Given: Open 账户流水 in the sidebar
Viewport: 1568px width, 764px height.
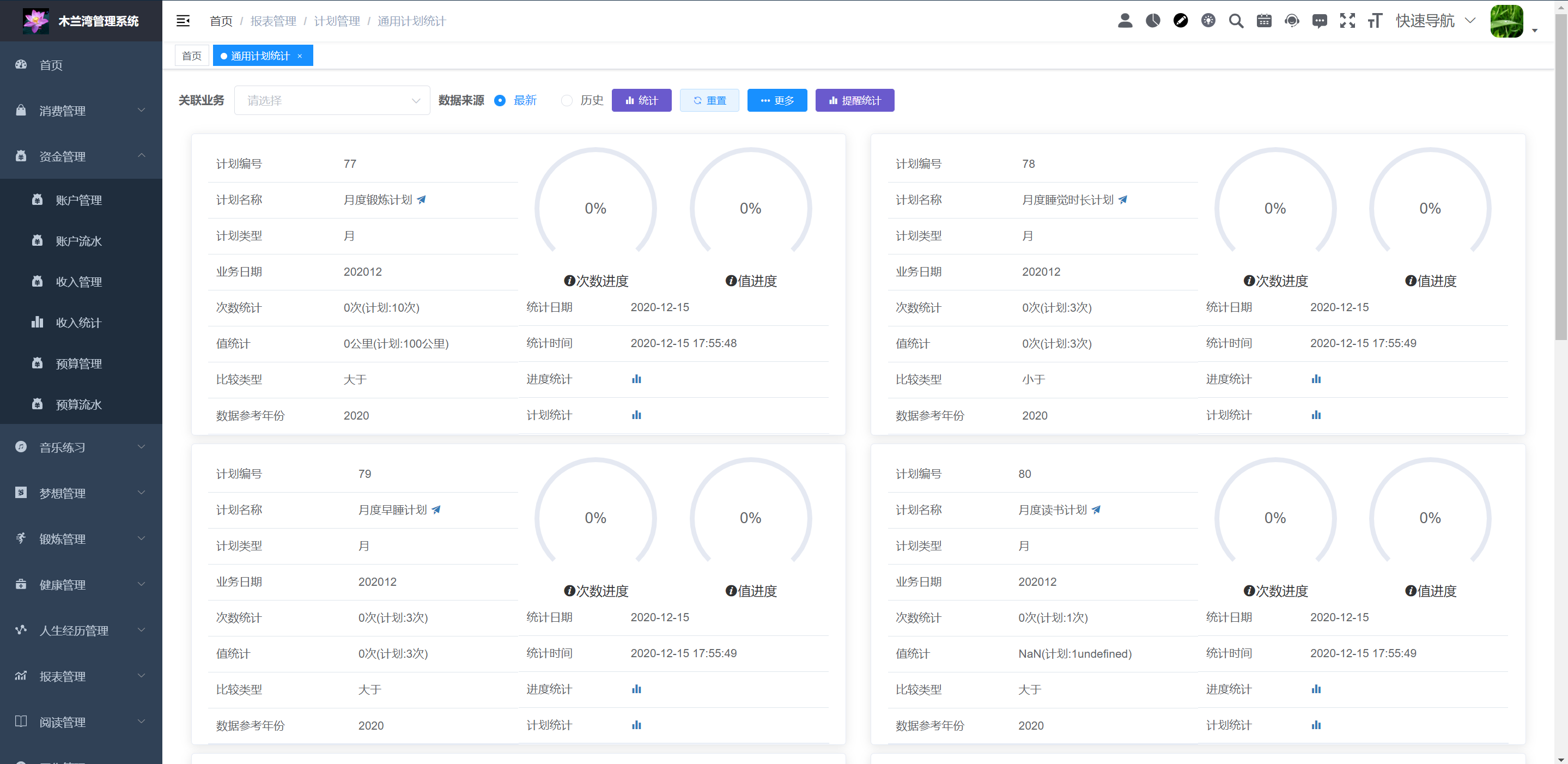Looking at the screenshot, I should pyautogui.click(x=78, y=241).
